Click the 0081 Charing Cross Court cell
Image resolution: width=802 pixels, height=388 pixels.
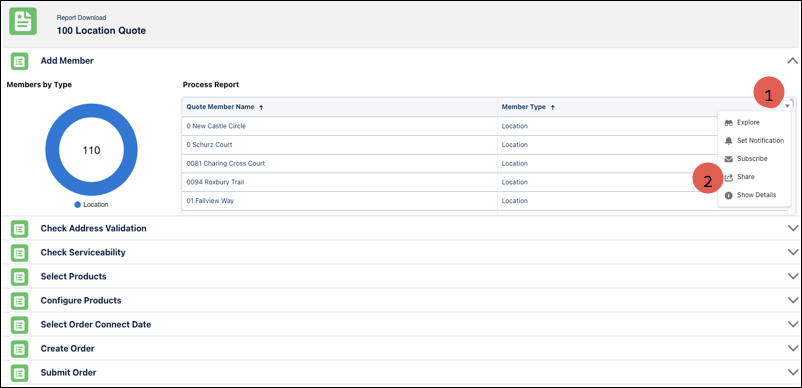coord(340,164)
